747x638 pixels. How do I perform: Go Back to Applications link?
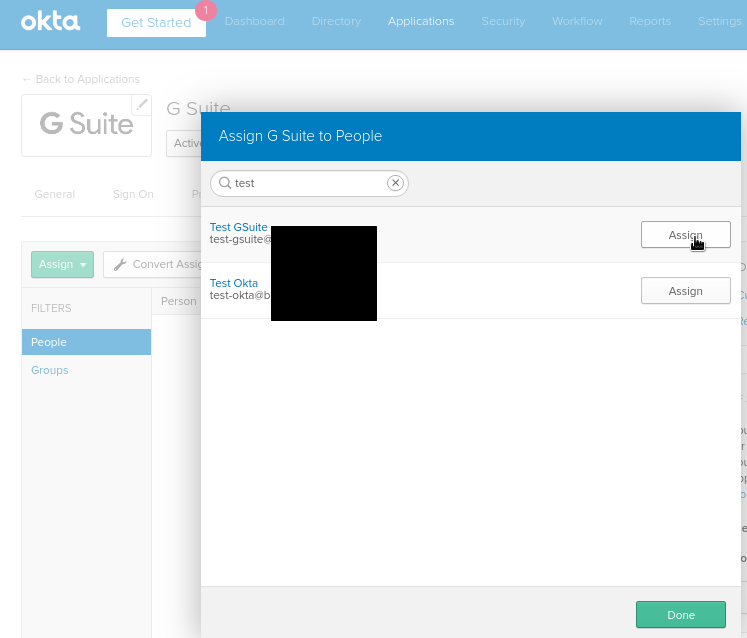(81, 79)
